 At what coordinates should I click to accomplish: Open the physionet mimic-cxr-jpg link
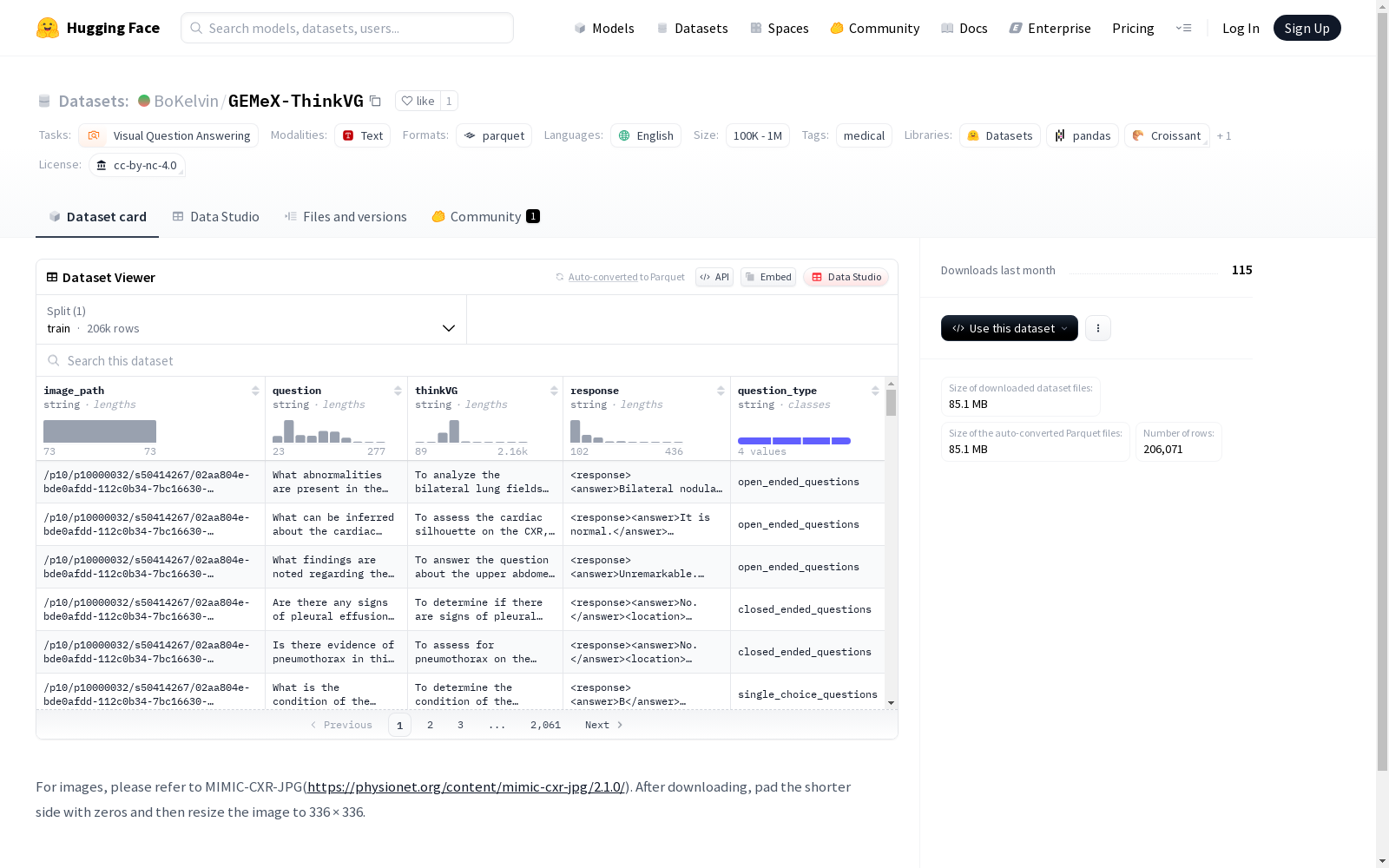pyautogui.click(x=466, y=787)
